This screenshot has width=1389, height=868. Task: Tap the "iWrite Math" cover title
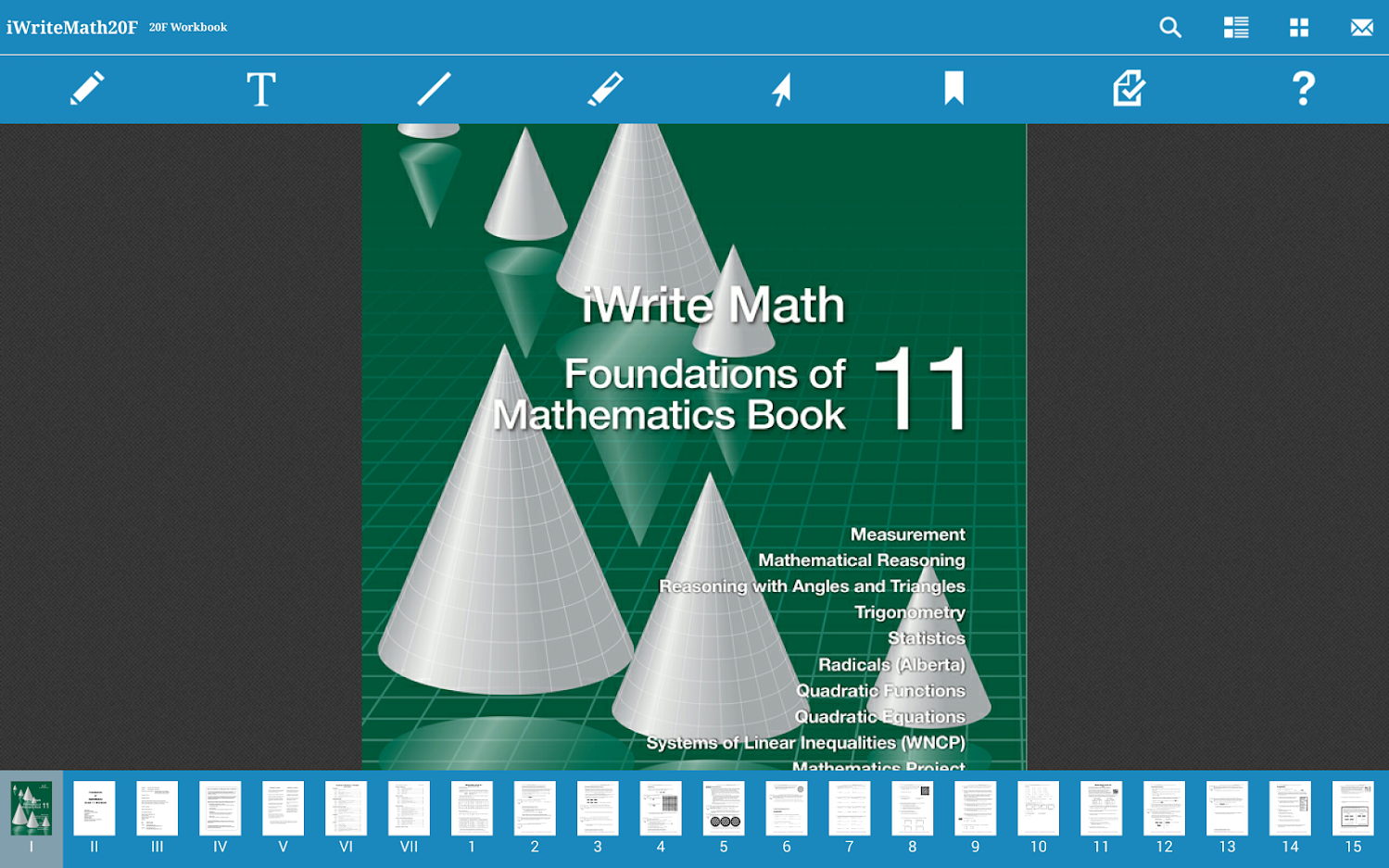pyautogui.click(x=713, y=305)
